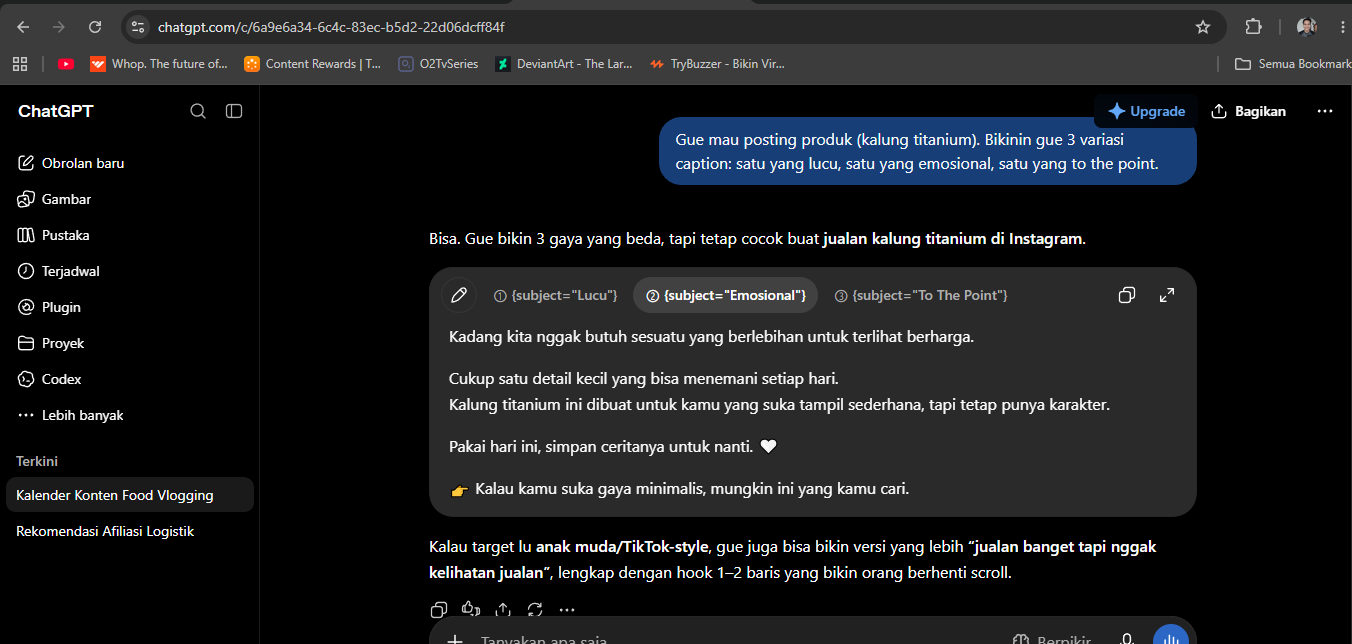
Task: Open the YouTube bookmark
Action: 66,64
